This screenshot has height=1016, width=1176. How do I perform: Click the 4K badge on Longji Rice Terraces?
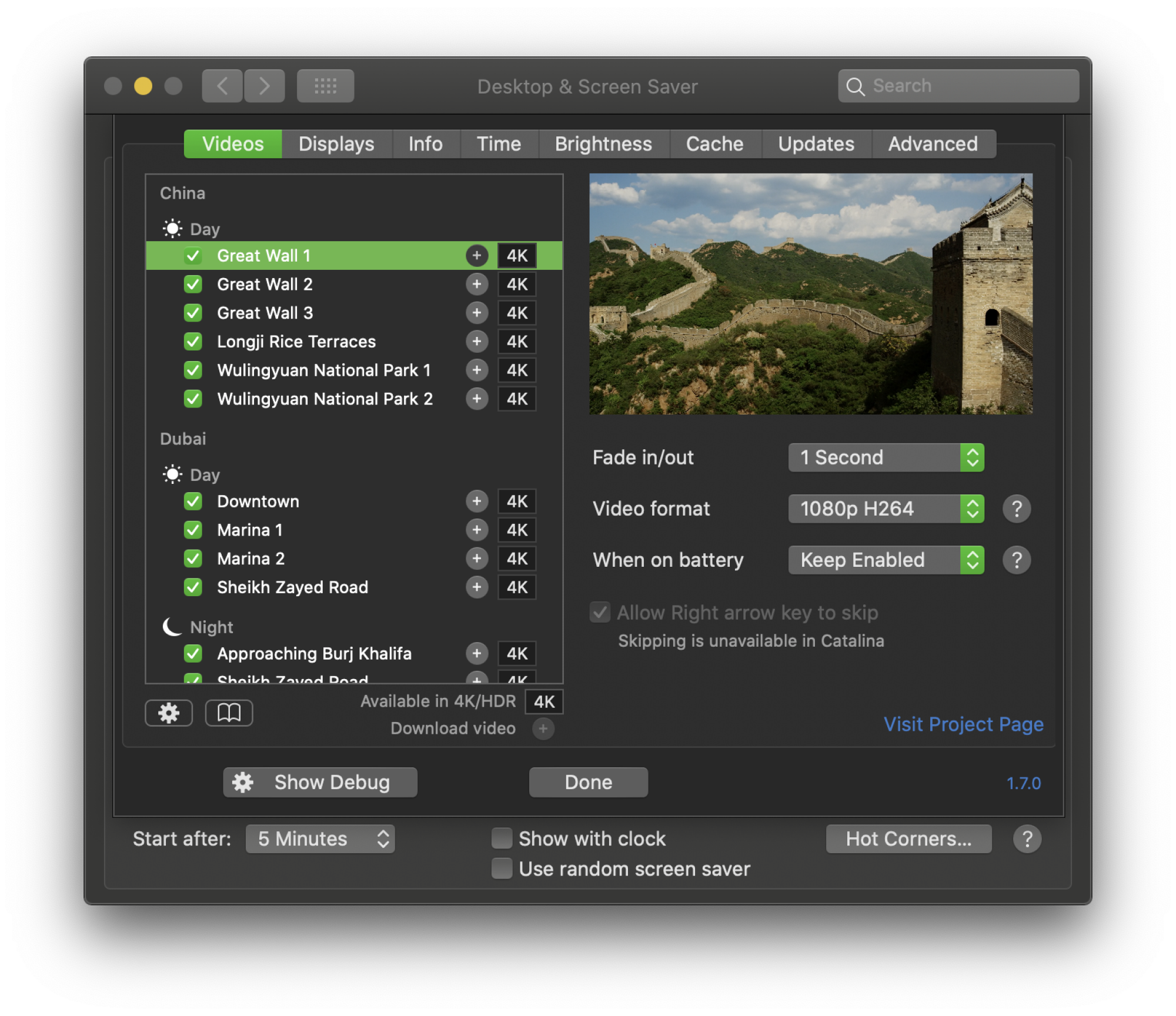(517, 342)
